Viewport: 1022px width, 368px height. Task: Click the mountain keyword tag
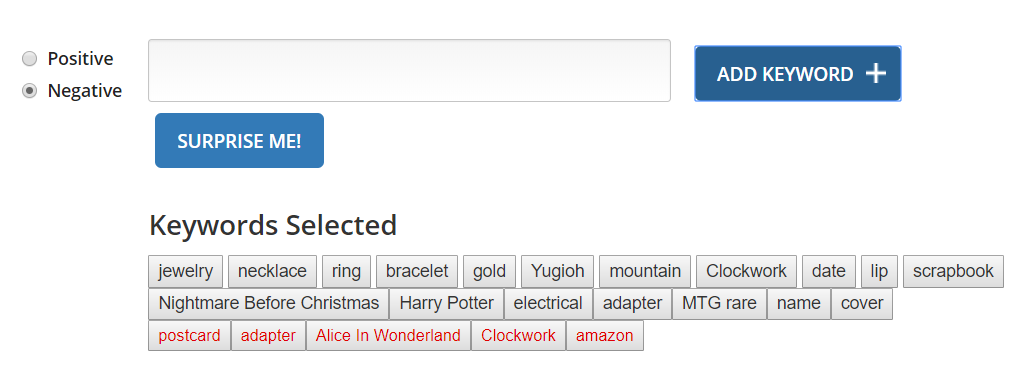[645, 271]
